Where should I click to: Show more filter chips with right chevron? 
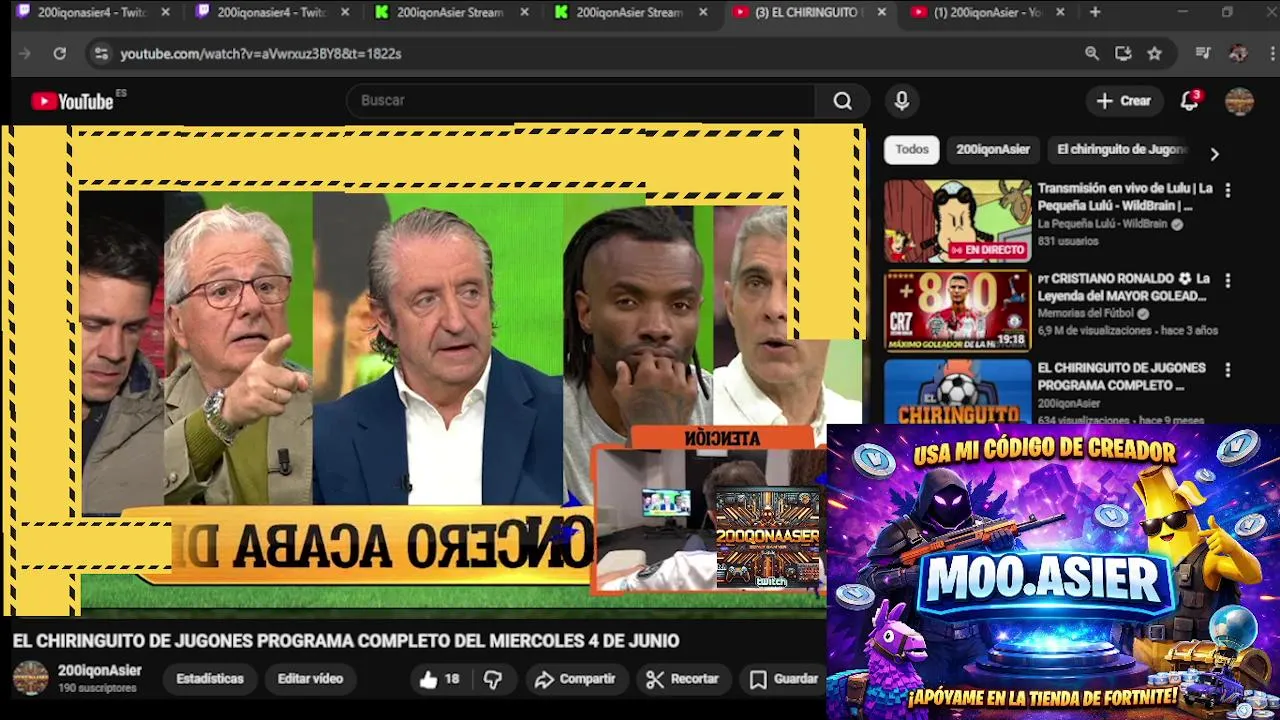[1214, 154]
